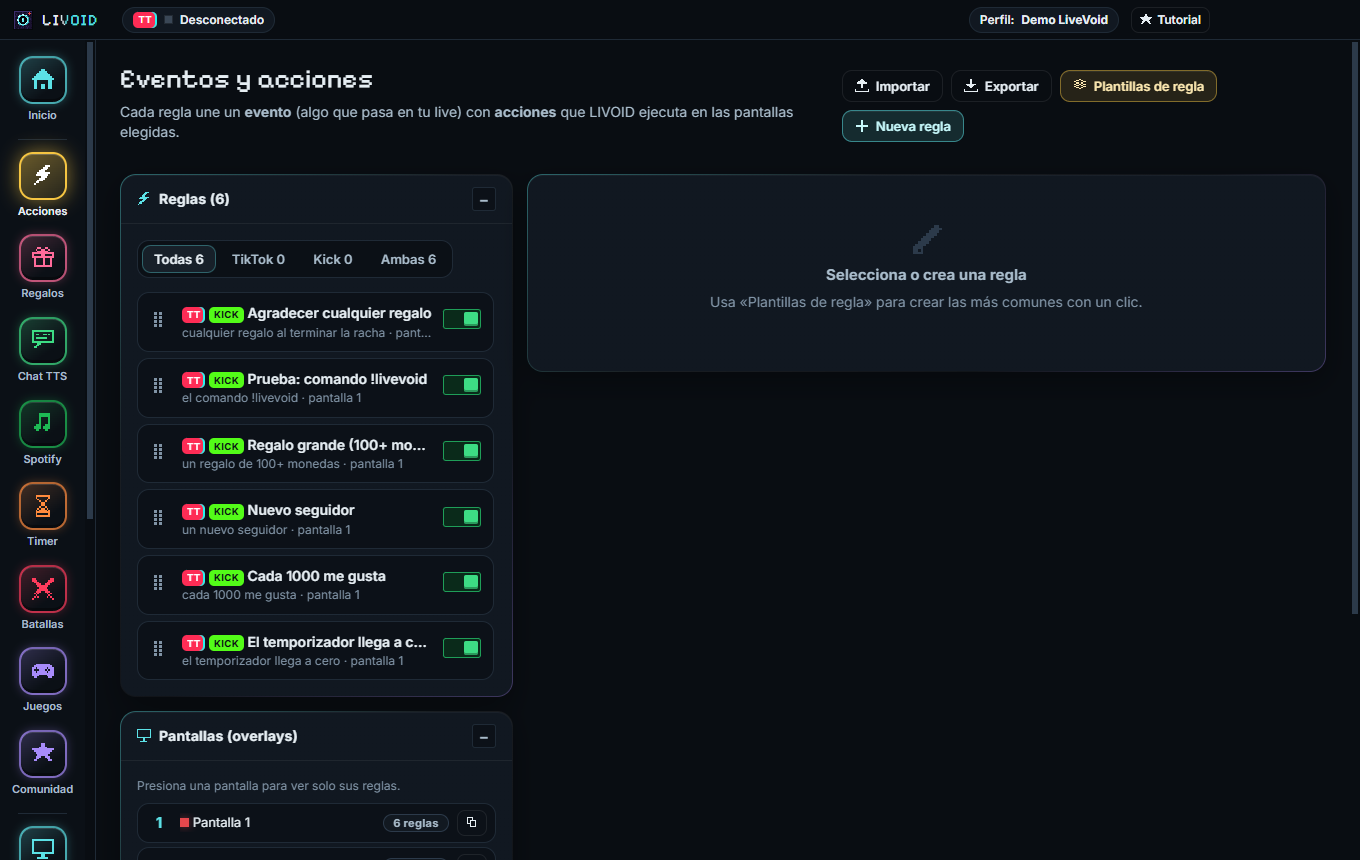Open the monitor icon below Comunidad
This screenshot has height=860, width=1360.
point(43,845)
